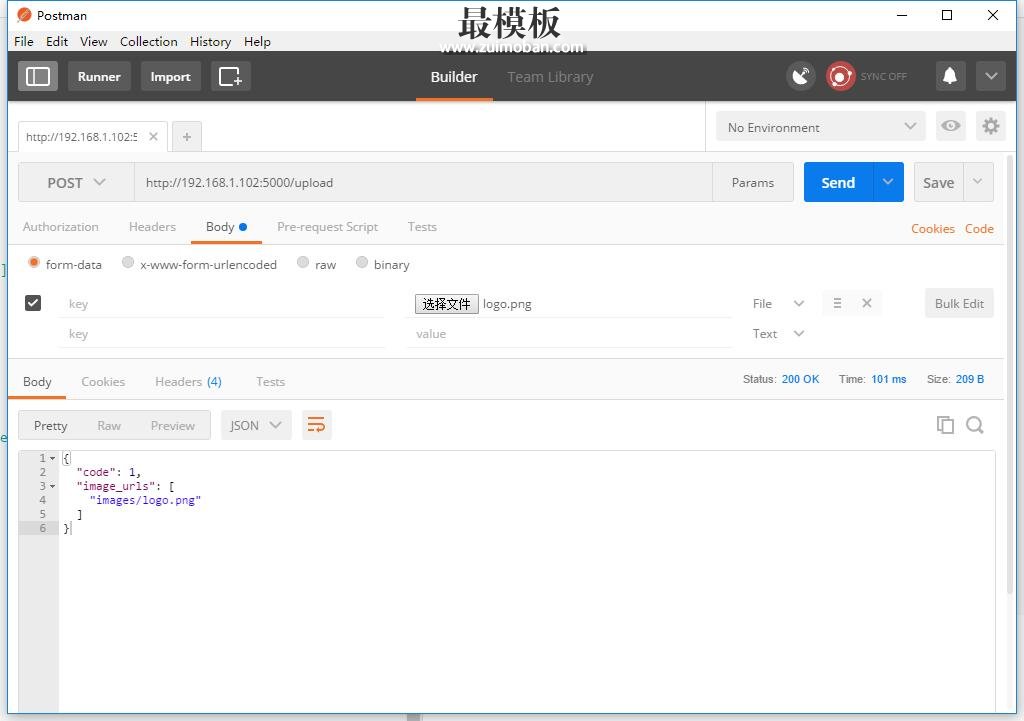Open Authorization request tab
The width and height of the screenshot is (1024, 721).
pyautogui.click(x=61, y=227)
